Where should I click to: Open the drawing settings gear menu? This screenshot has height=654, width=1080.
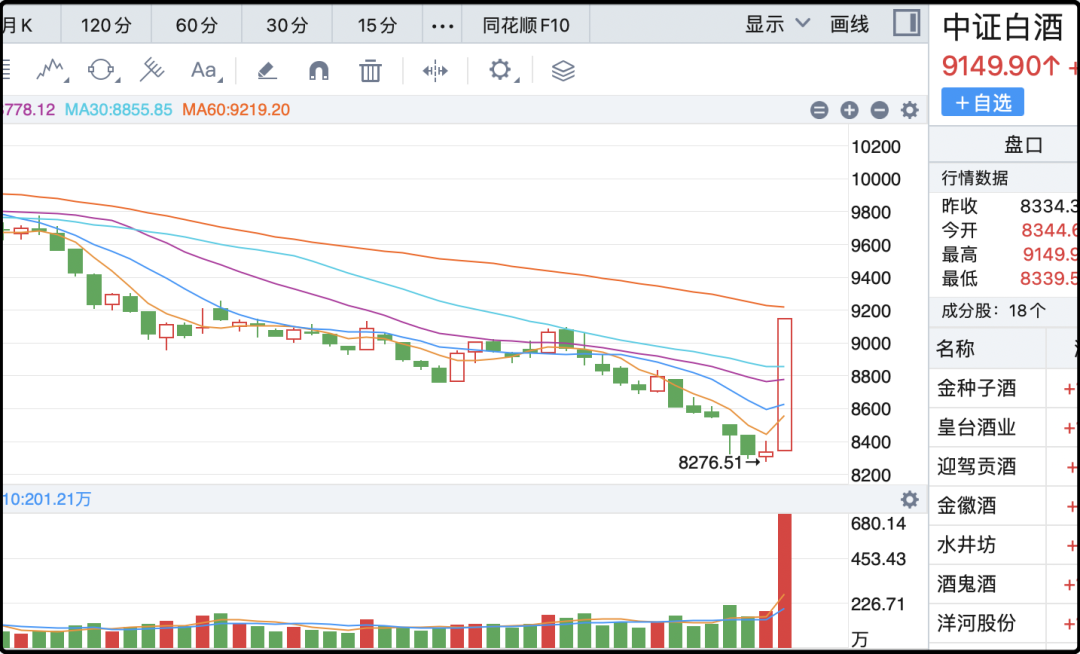[x=500, y=70]
